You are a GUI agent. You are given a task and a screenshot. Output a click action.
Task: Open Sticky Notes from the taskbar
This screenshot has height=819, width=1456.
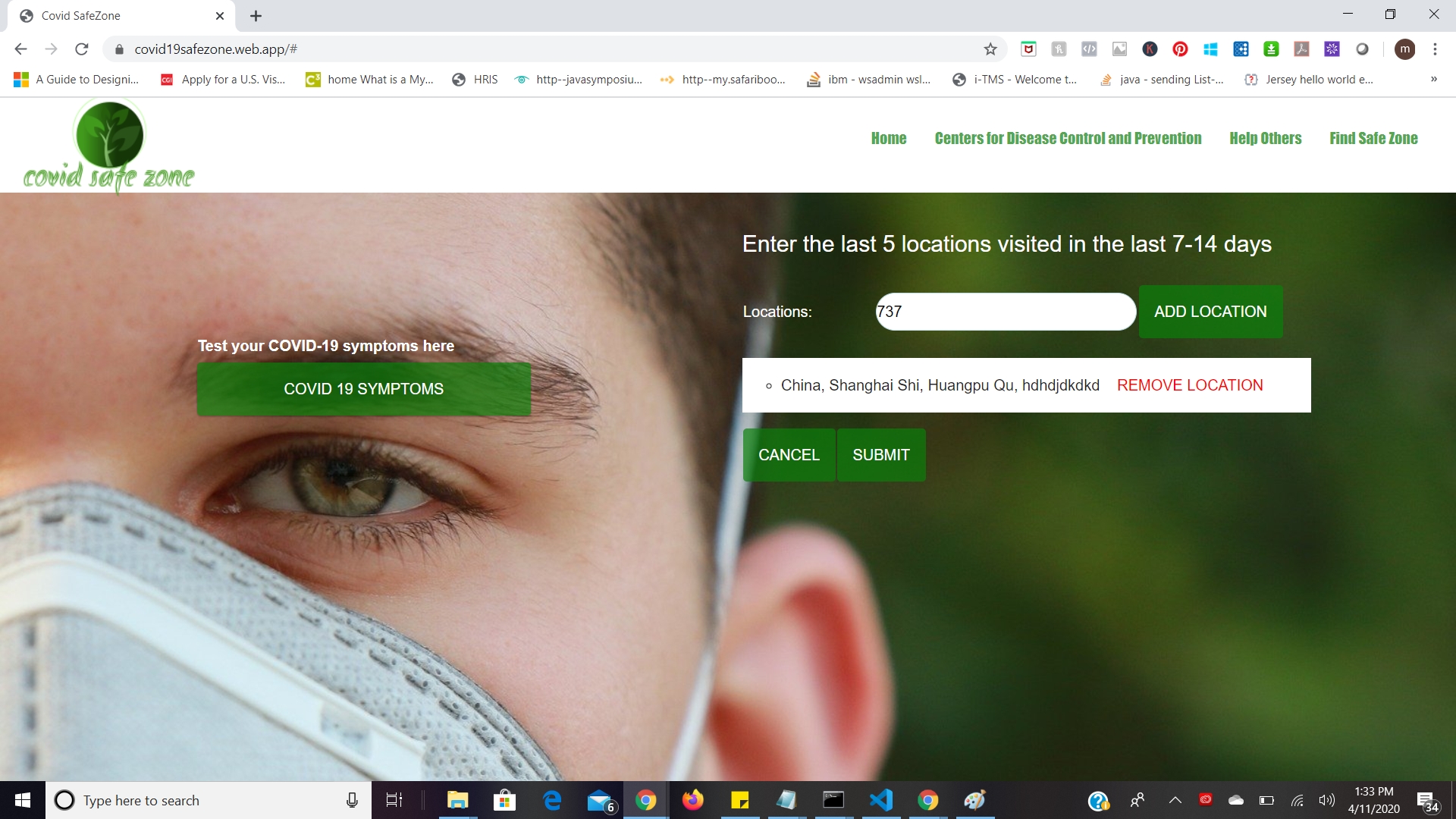coord(739,800)
